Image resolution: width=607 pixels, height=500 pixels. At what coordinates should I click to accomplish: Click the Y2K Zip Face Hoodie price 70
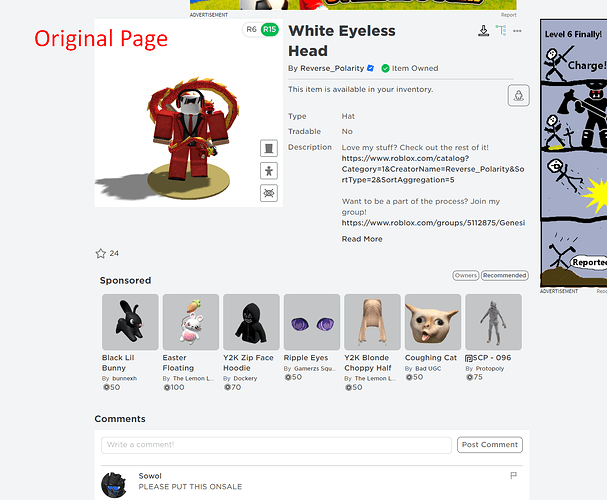click(233, 387)
